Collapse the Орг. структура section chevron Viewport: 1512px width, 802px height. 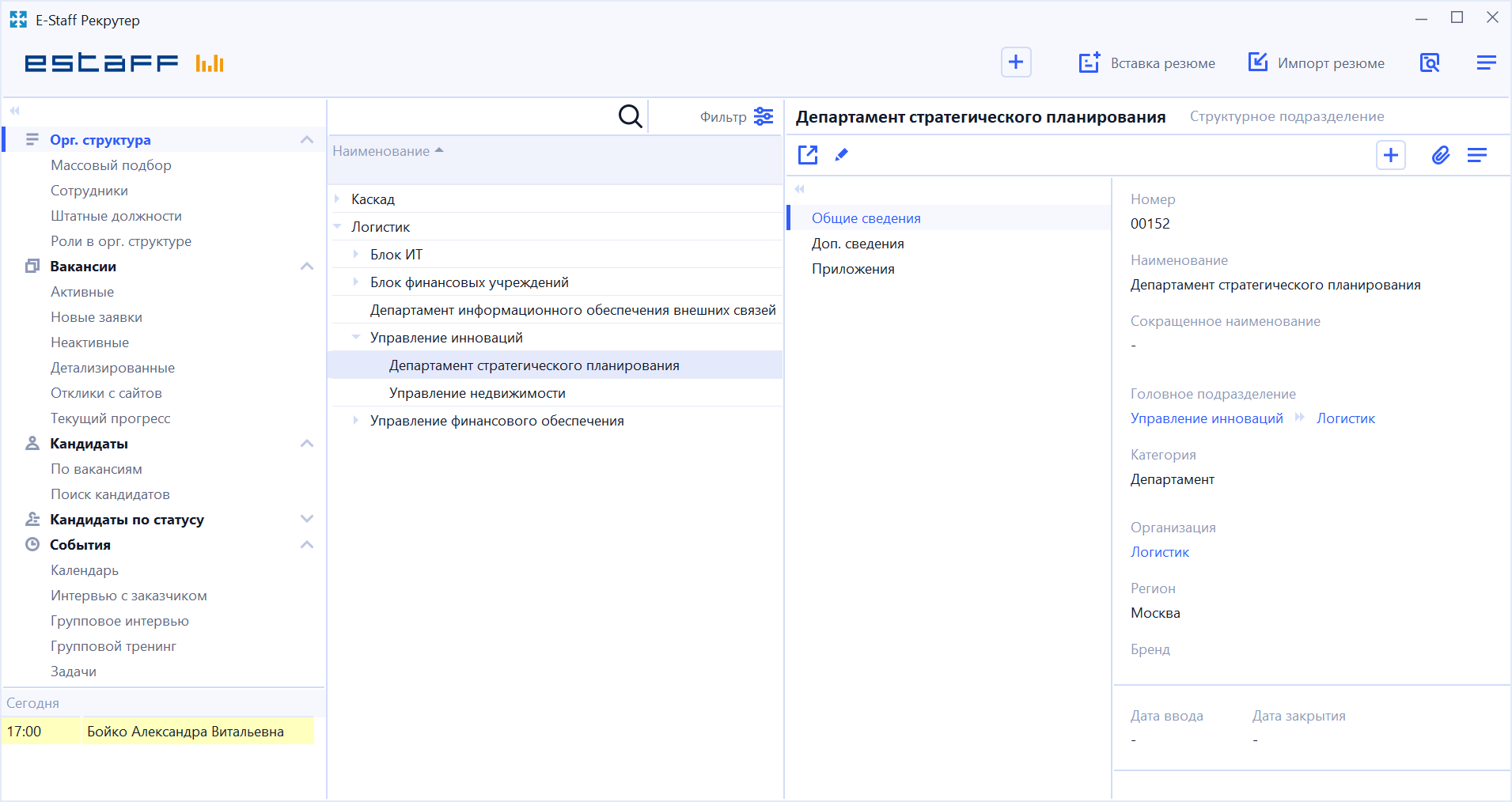307,140
